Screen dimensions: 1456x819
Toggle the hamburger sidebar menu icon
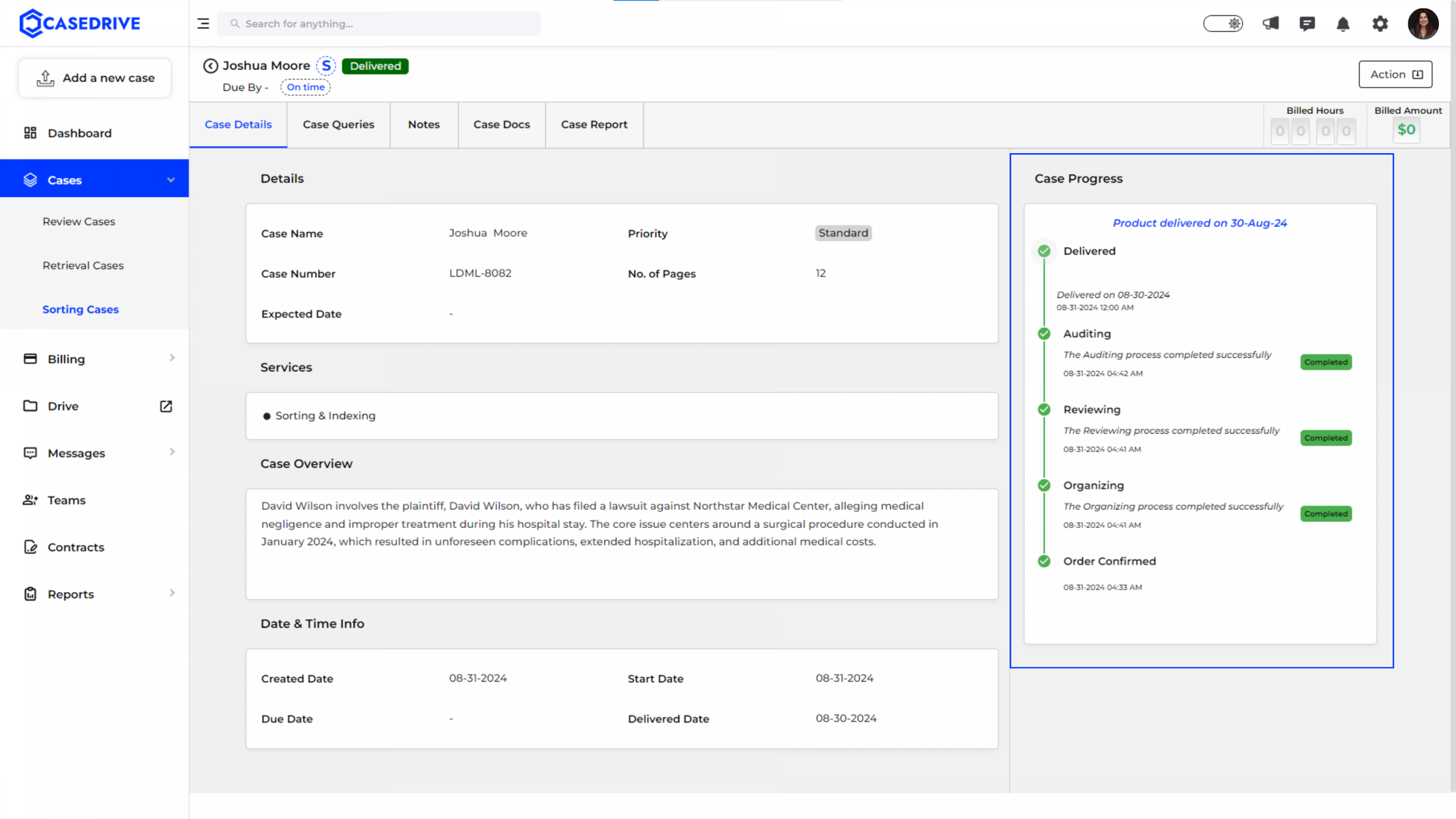(x=203, y=24)
